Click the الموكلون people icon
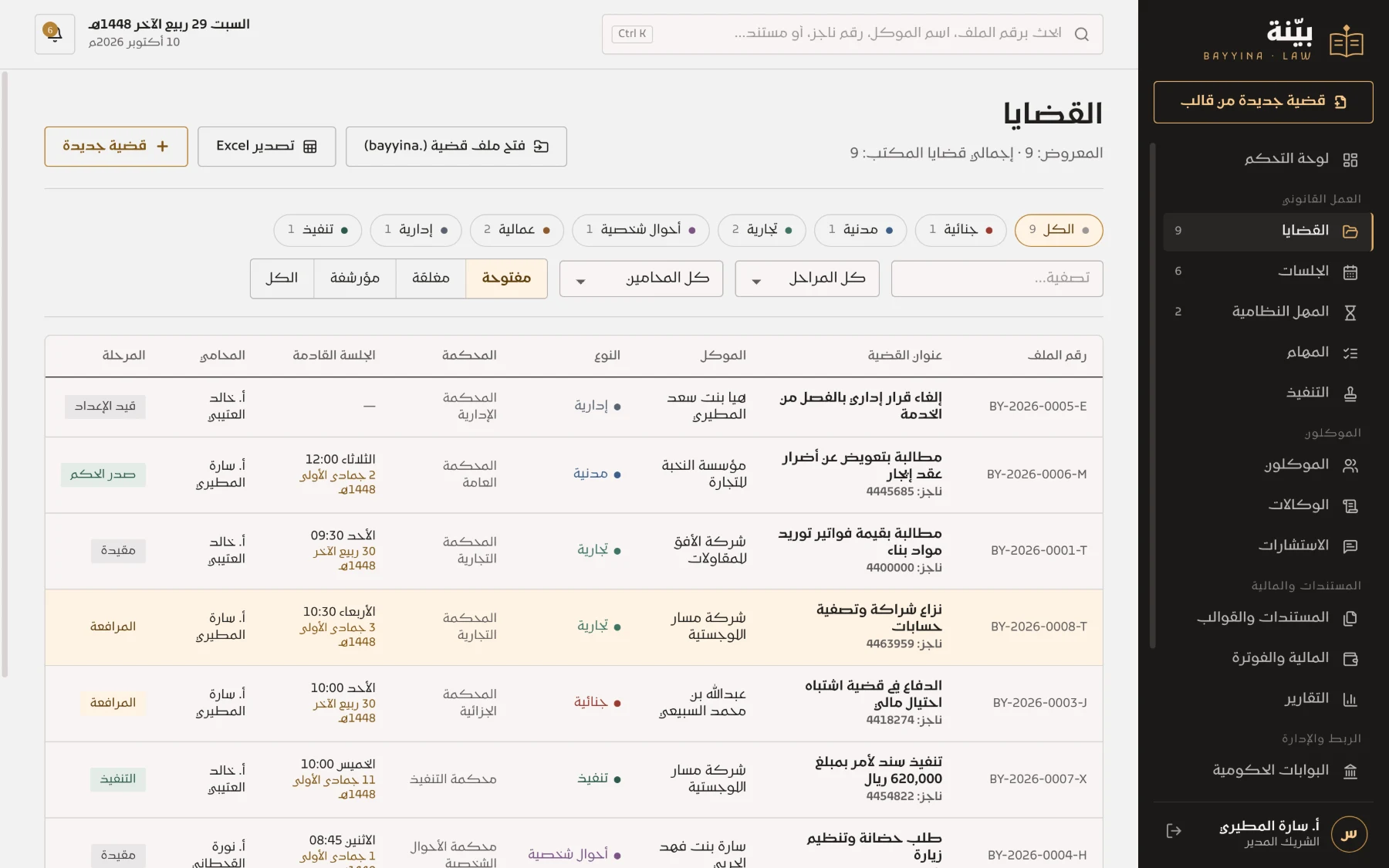The image size is (1389, 868). click(1350, 465)
